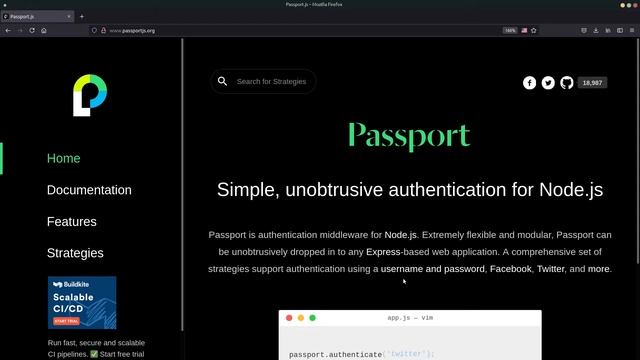Follow the Express link in description

tap(383, 252)
